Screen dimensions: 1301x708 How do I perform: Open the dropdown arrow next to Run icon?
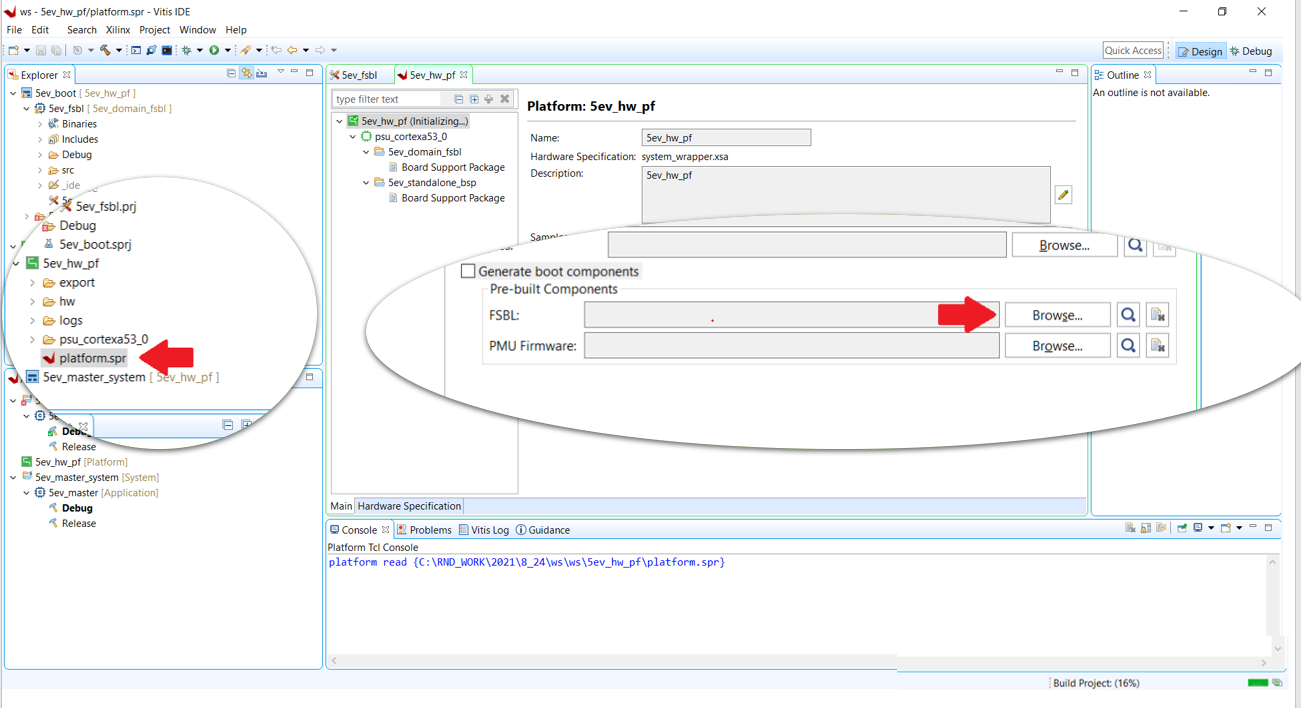coord(227,50)
